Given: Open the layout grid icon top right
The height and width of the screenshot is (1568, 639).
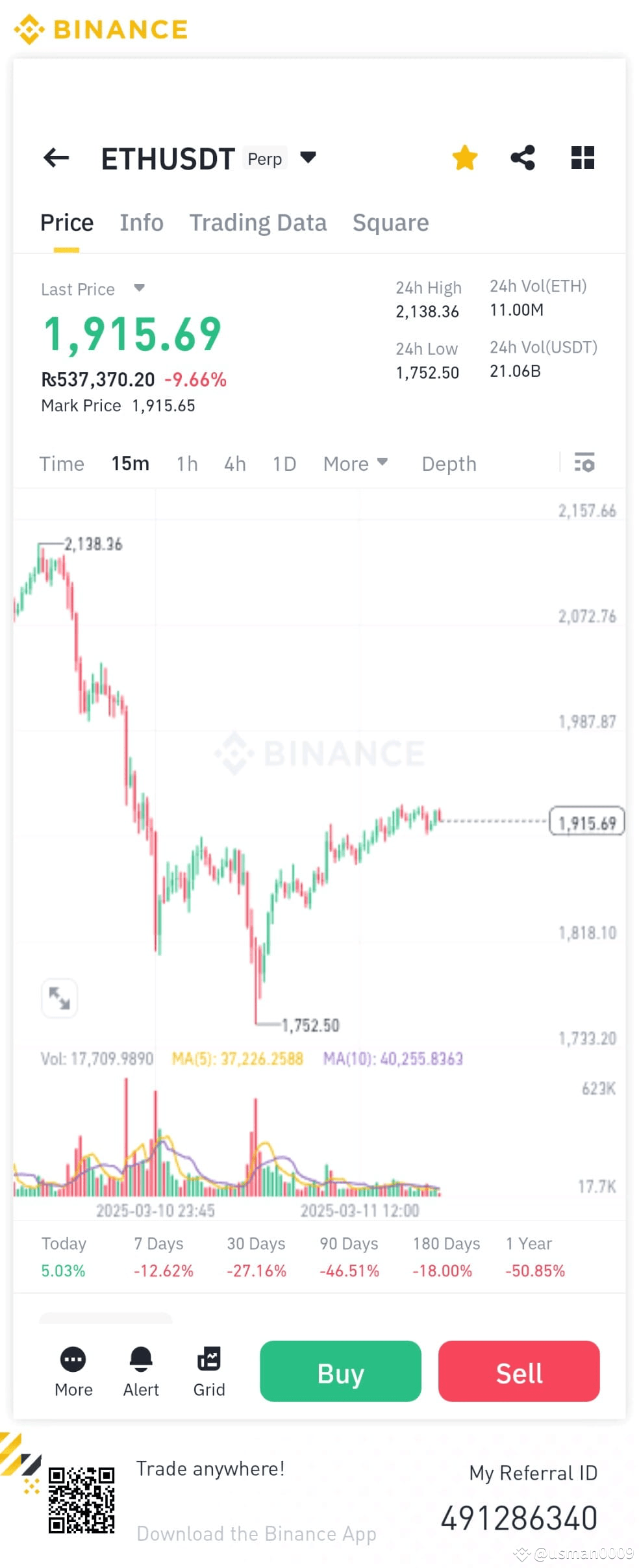Looking at the screenshot, I should pos(583,157).
